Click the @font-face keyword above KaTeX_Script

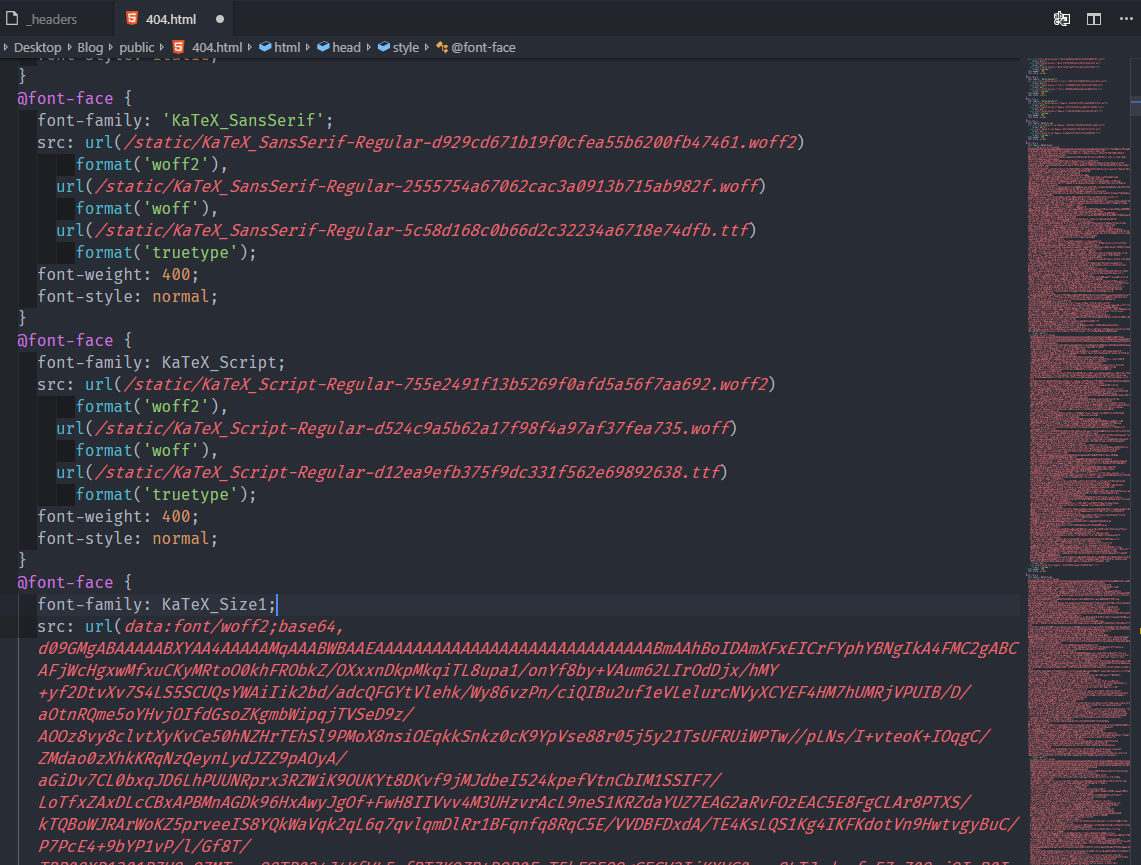pyautogui.click(x=65, y=340)
